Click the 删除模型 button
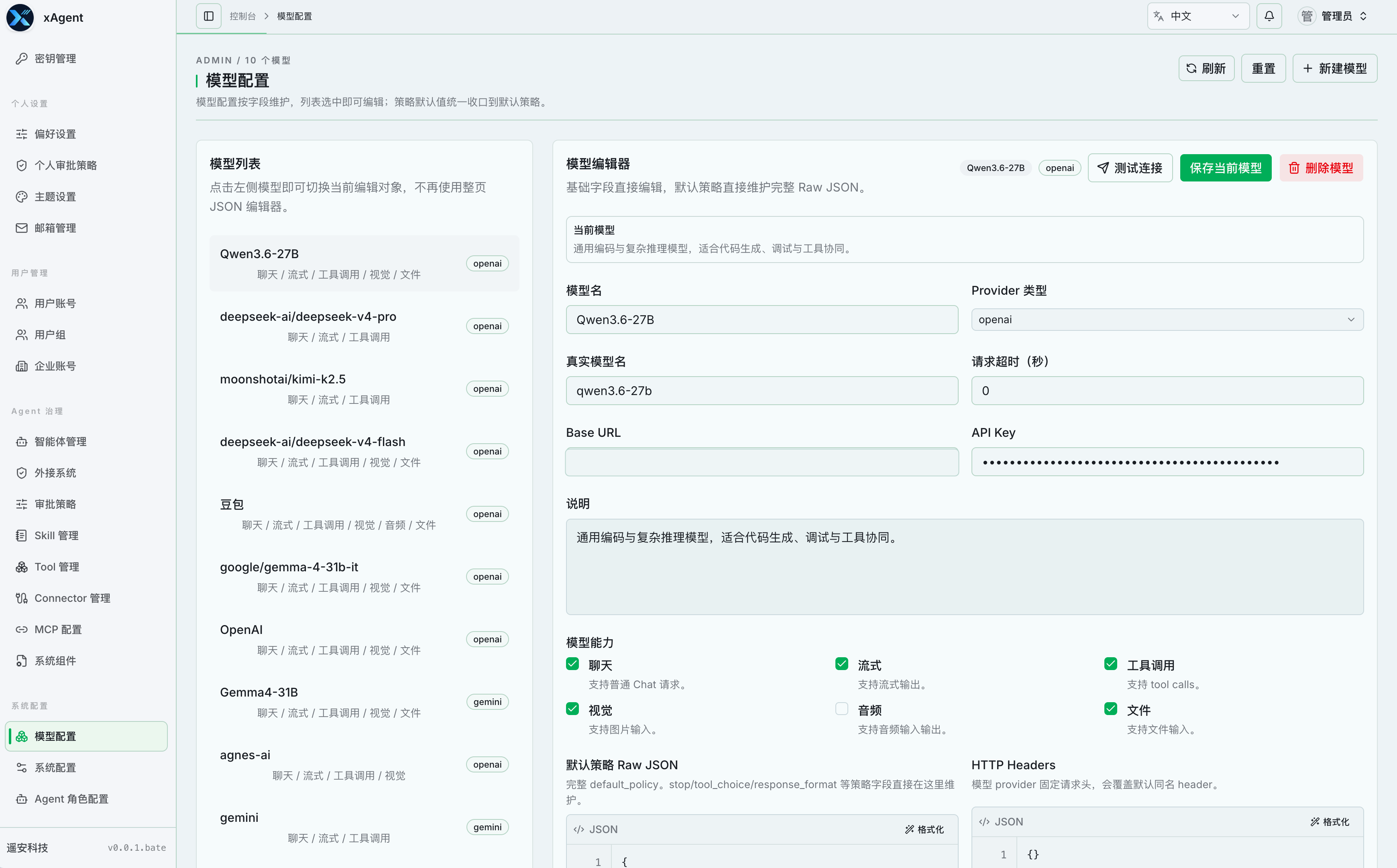 coord(1321,168)
